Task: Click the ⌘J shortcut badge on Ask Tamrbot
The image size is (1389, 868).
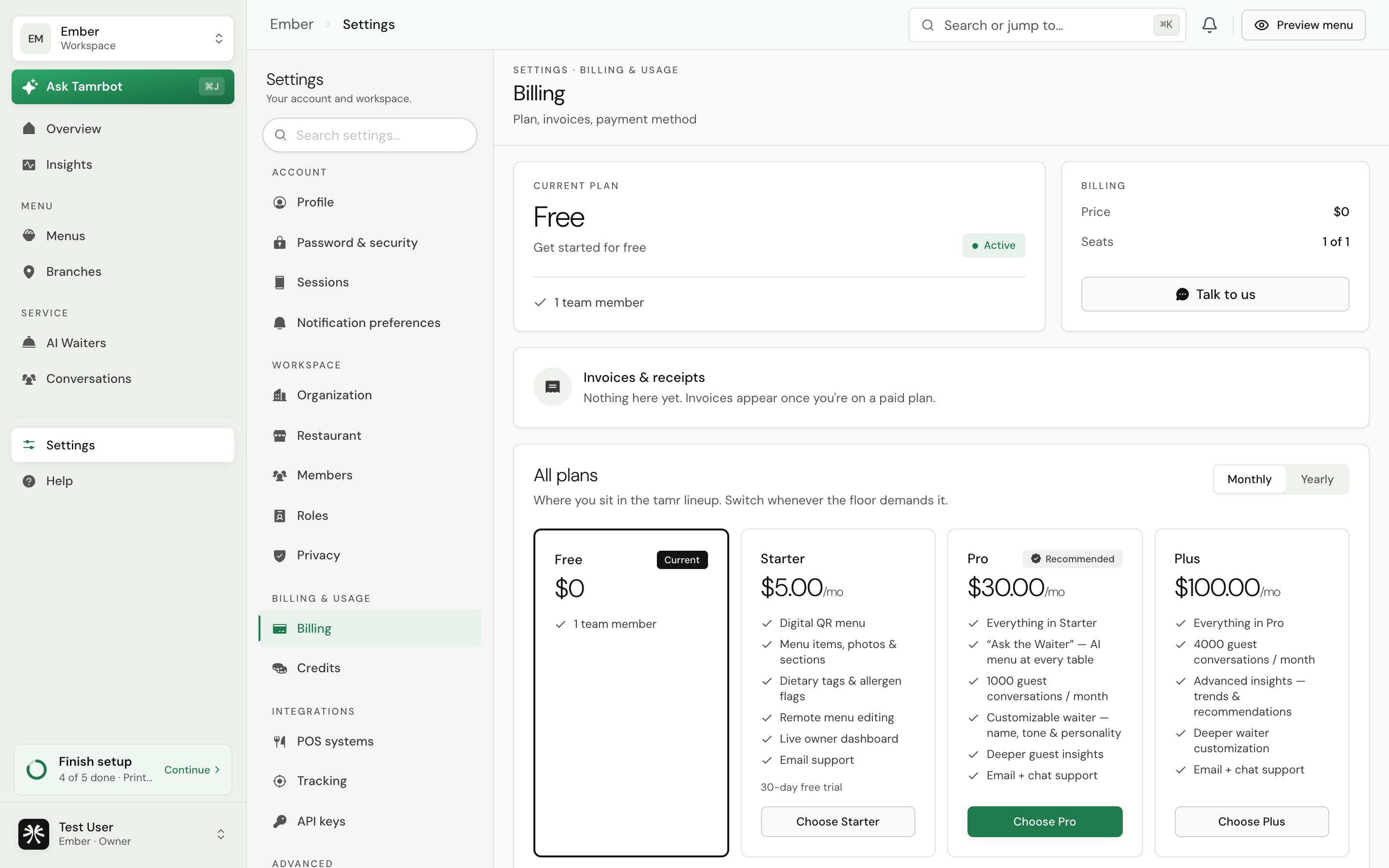Action: [212, 86]
